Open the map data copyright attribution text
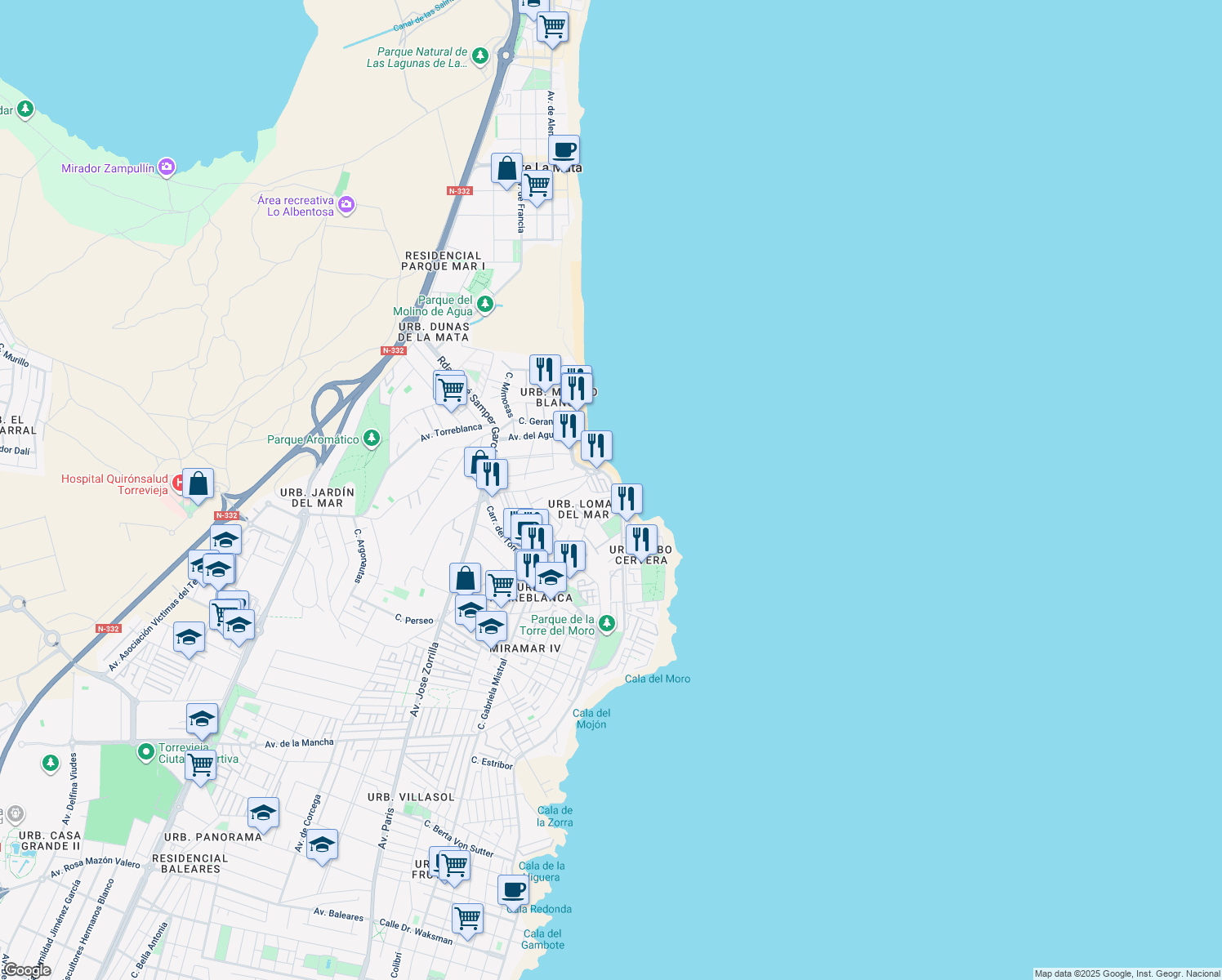Image resolution: width=1222 pixels, height=980 pixels. tap(1125, 973)
